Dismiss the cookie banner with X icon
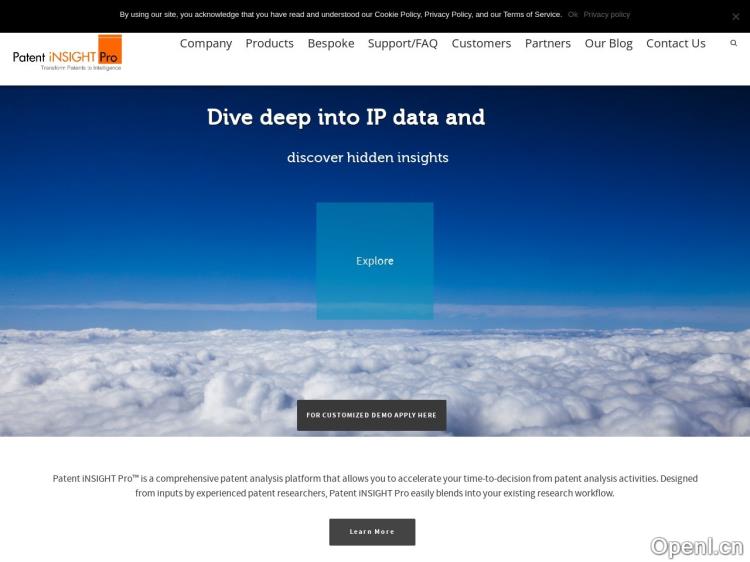The height and width of the screenshot is (562, 750). coord(736,16)
